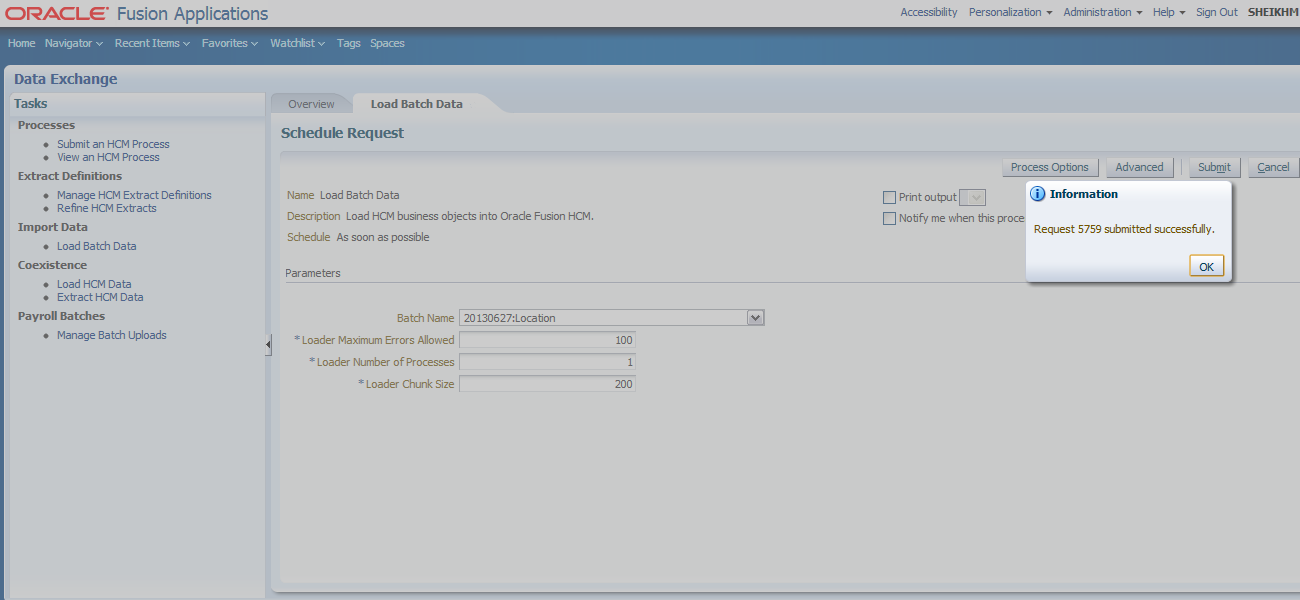Collapse the Tasks side panel arrow
Screen dimensions: 1300x600
tap(268, 345)
